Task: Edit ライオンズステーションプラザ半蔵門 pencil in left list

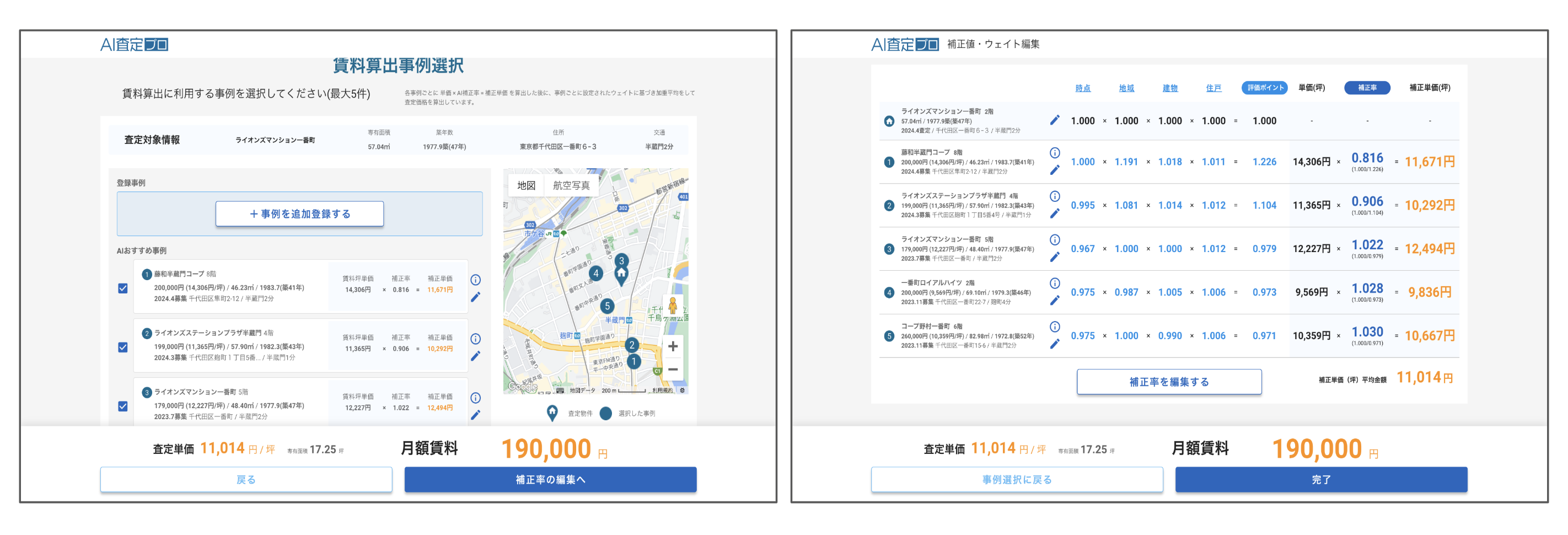Action: (475, 356)
